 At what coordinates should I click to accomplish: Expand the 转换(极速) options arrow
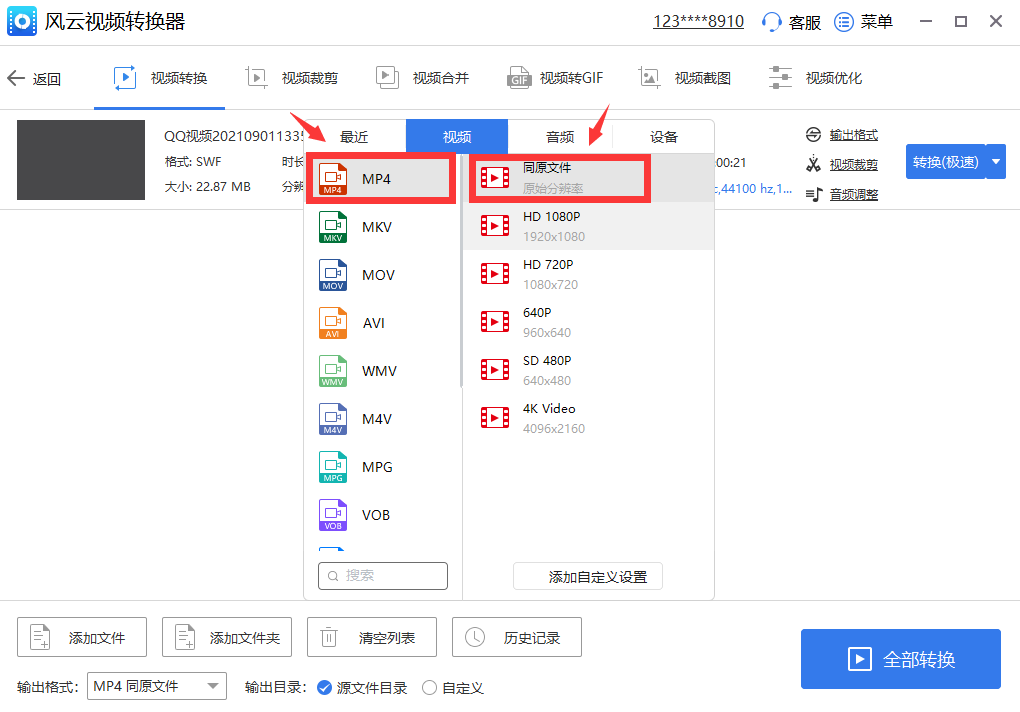point(995,160)
